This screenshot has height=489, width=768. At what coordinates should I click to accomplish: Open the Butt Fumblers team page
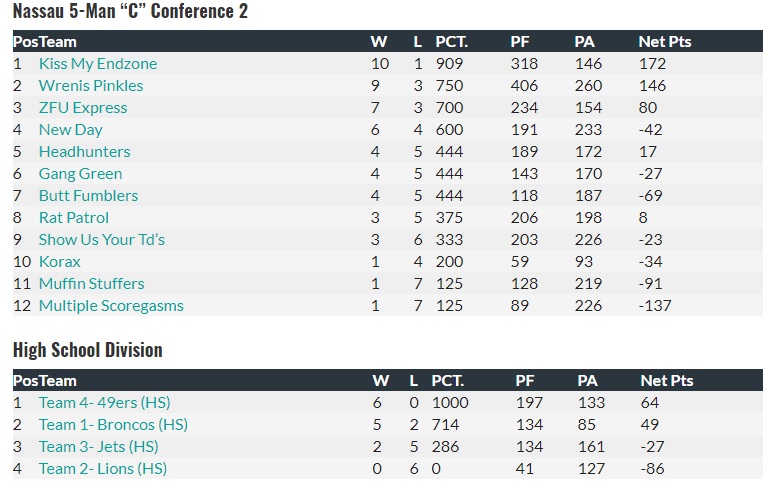click(88, 196)
